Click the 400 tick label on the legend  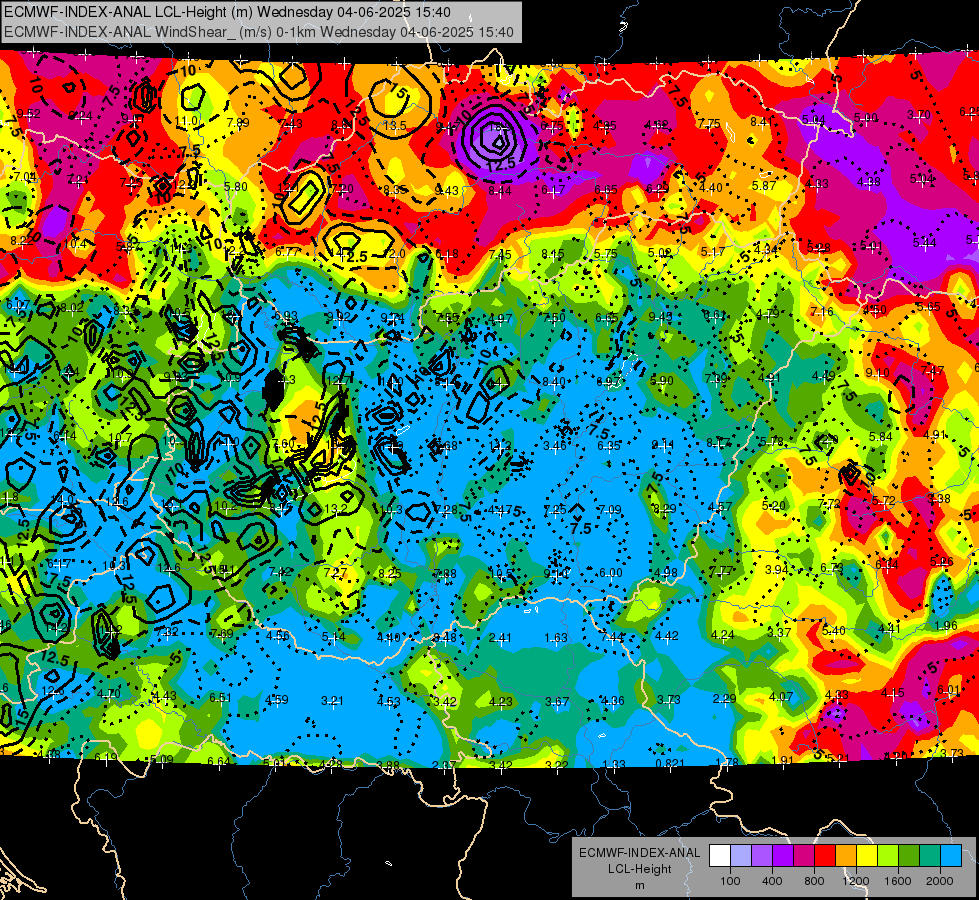click(772, 881)
